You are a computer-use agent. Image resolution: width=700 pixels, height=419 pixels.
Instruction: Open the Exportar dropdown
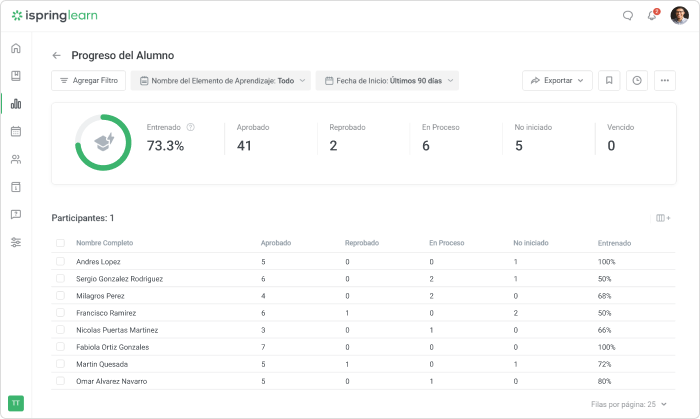pyautogui.click(x=557, y=80)
